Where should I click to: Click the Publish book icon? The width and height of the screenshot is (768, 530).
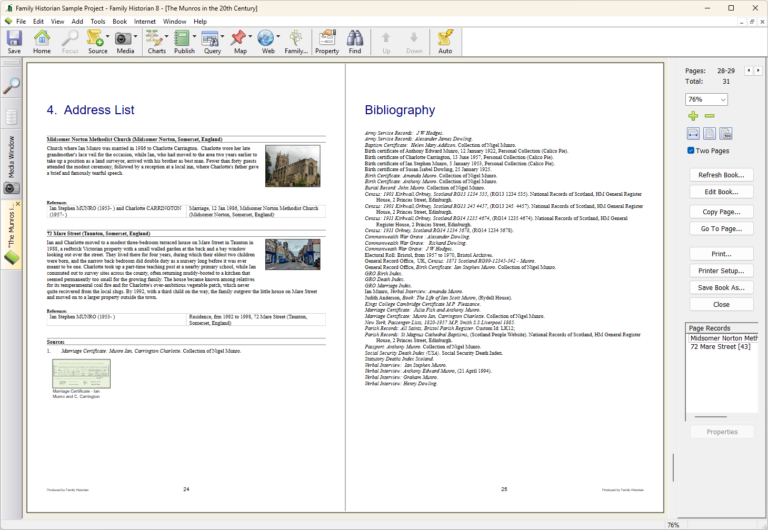pyautogui.click(x=183, y=42)
